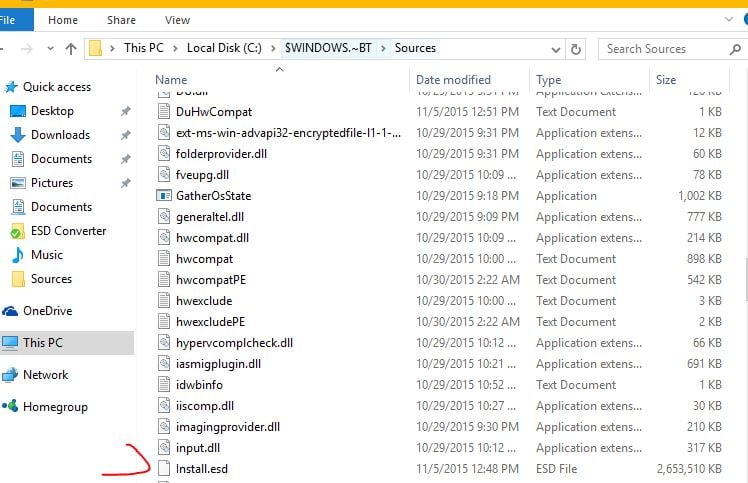Select Quick access in navigation pane
Image resolution: width=748 pixels, height=483 pixels.
click(57, 87)
